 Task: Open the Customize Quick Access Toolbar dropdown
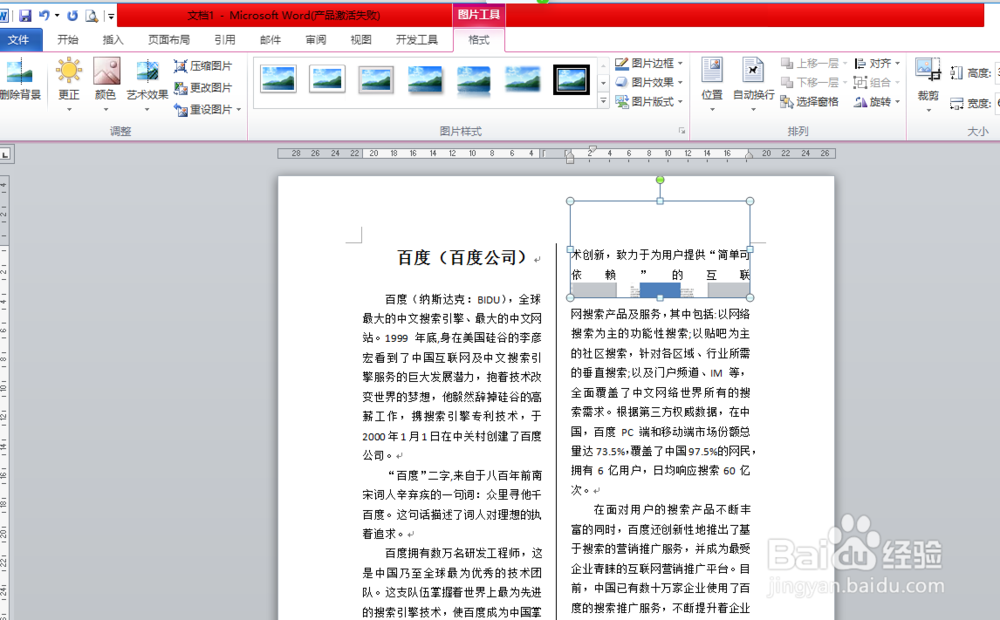111,16
